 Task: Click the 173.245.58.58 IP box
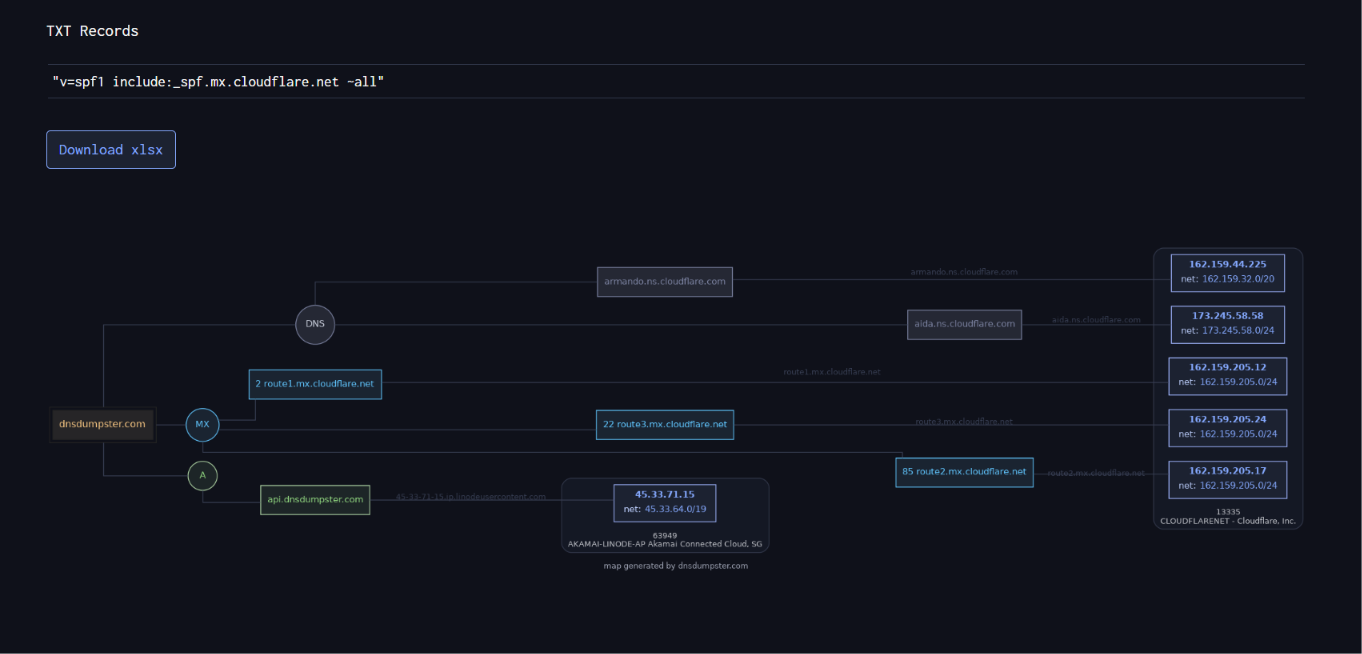coord(1227,324)
